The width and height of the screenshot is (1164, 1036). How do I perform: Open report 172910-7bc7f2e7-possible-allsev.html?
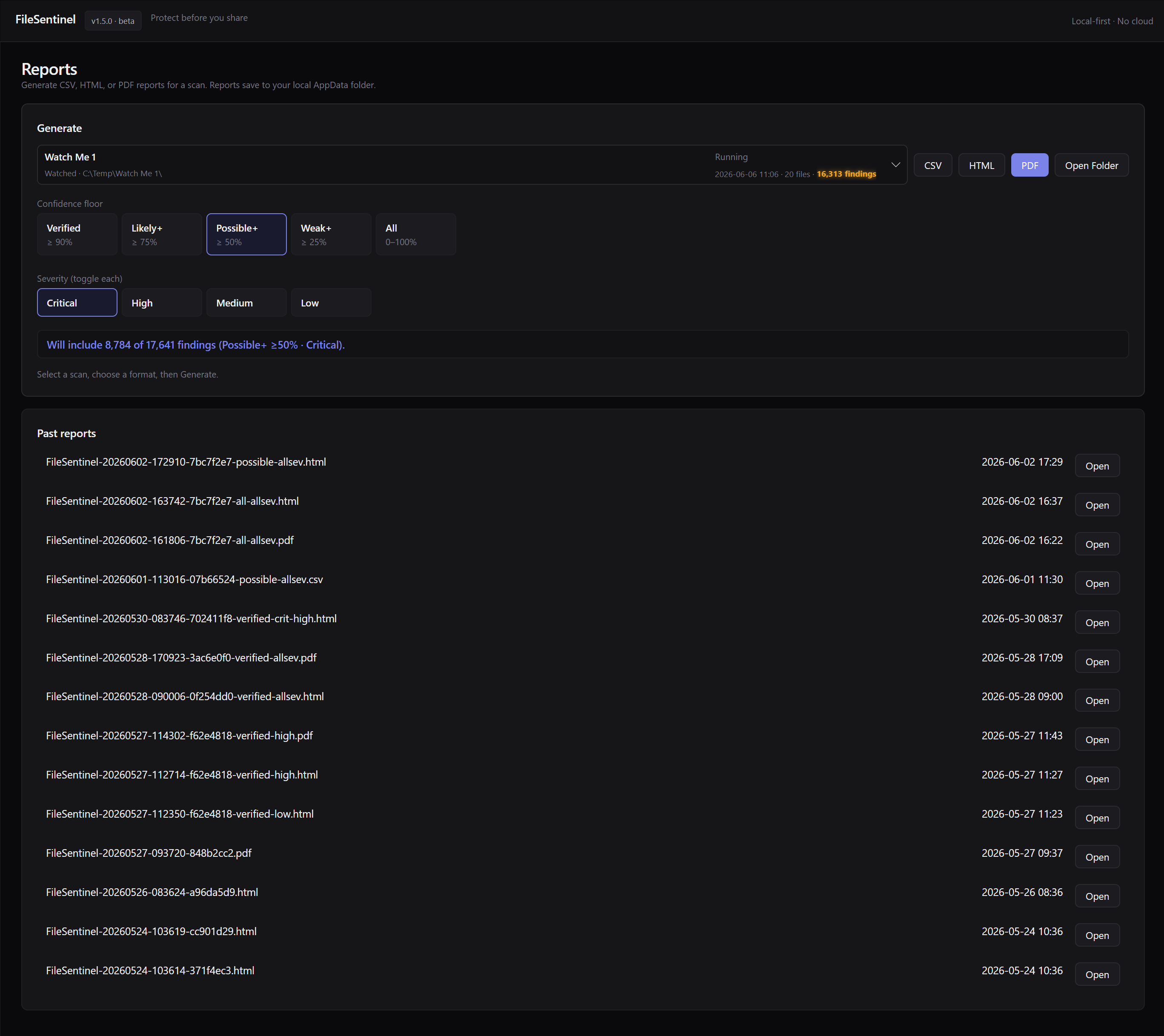pos(1097,466)
